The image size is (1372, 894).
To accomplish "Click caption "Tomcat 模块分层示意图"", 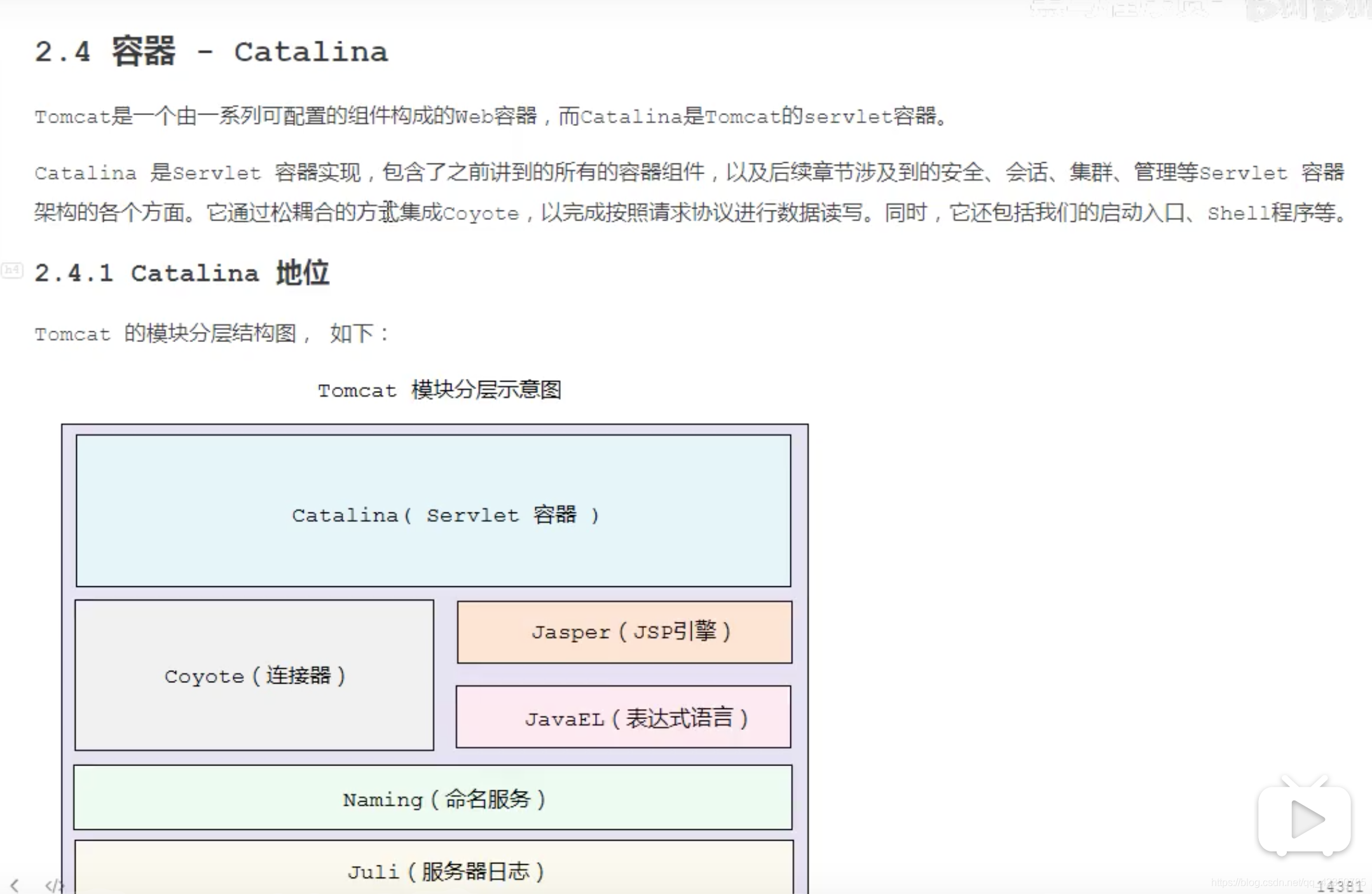I will pos(439,390).
